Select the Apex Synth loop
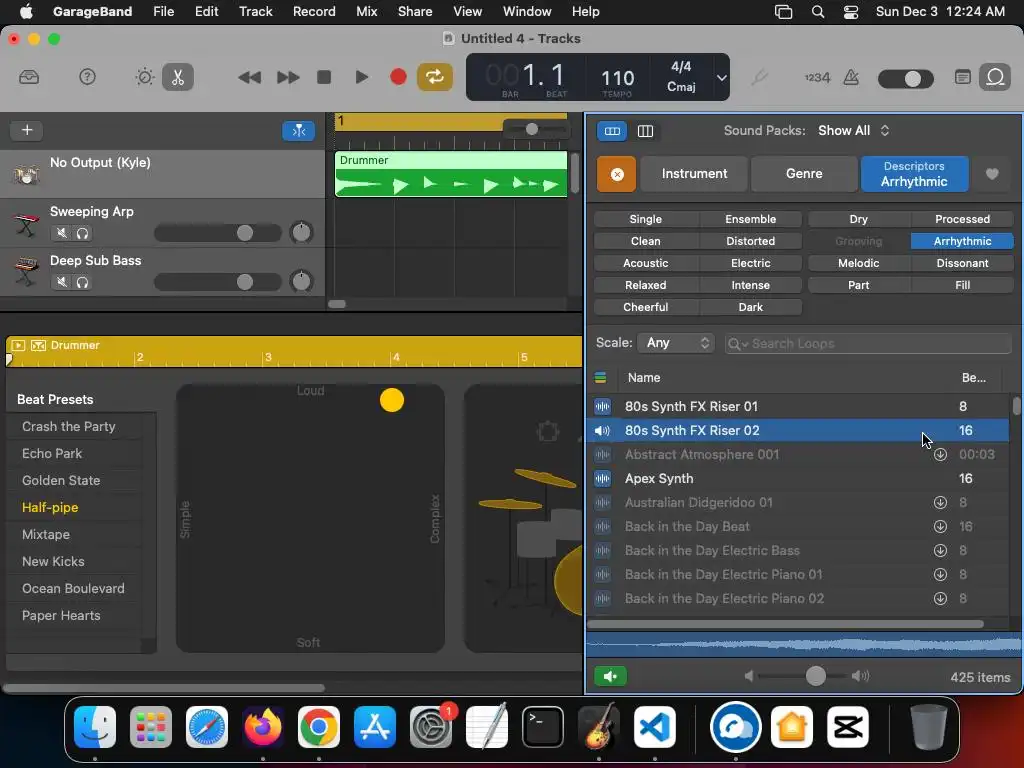Image resolution: width=1024 pixels, height=768 pixels. coord(798,479)
